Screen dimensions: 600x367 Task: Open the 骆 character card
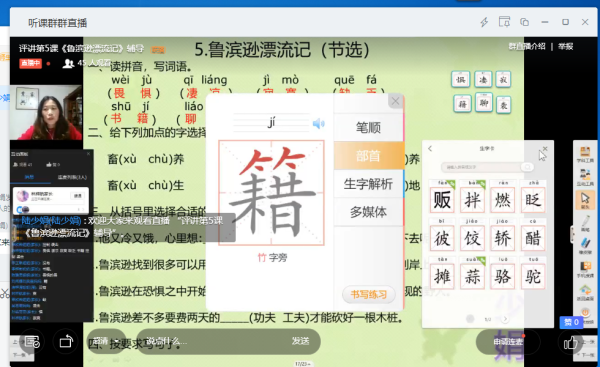point(502,276)
